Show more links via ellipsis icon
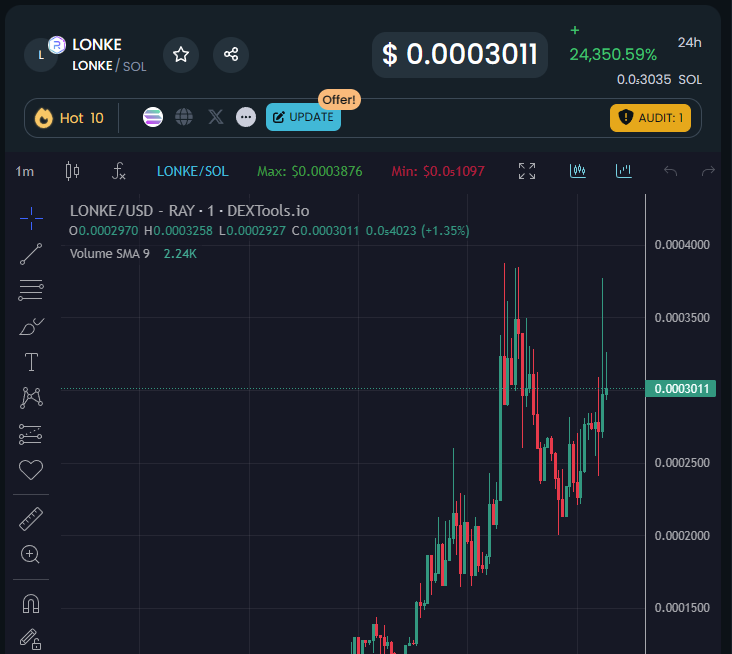Image resolution: width=732 pixels, height=654 pixels. [x=246, y=117]
